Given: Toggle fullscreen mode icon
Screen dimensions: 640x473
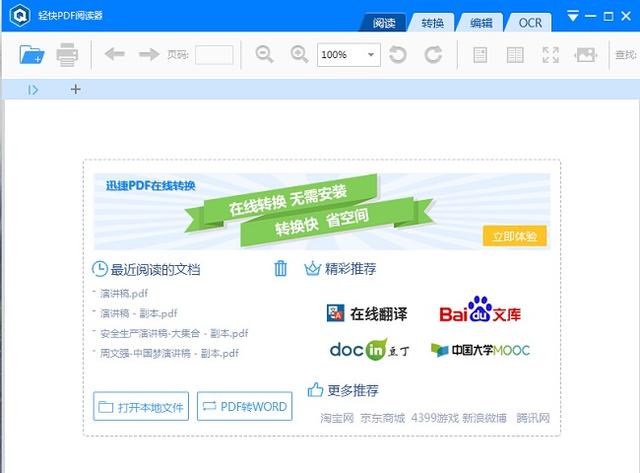Looking at the screenshot, I should coord(550,55).
